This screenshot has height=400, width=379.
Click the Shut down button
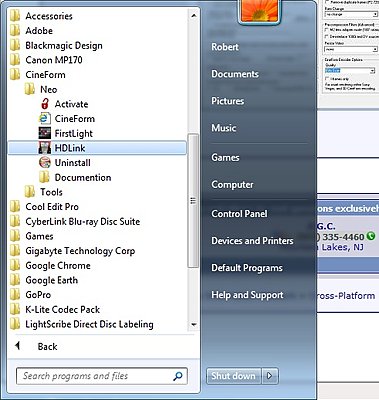(x=233, y=376)
